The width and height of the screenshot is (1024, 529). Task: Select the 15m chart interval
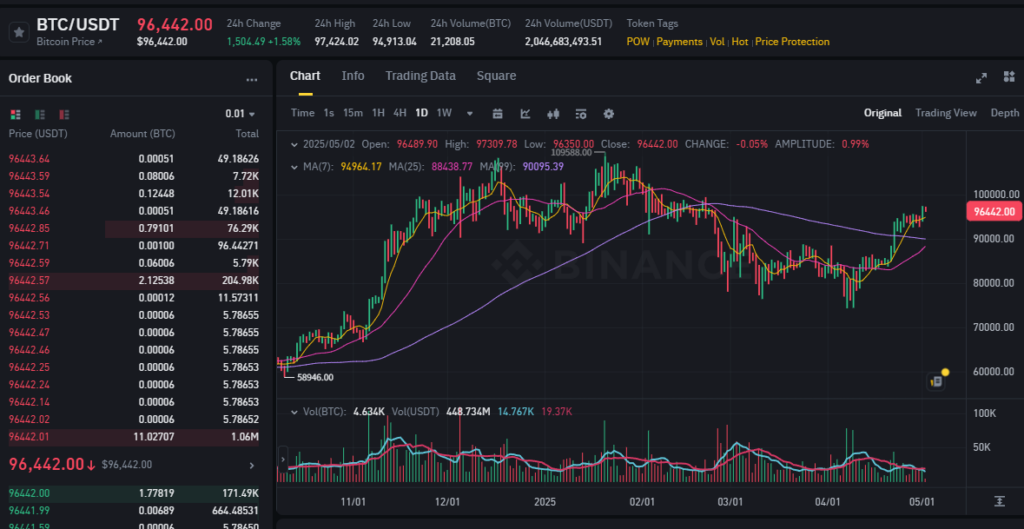coord(353,113)
